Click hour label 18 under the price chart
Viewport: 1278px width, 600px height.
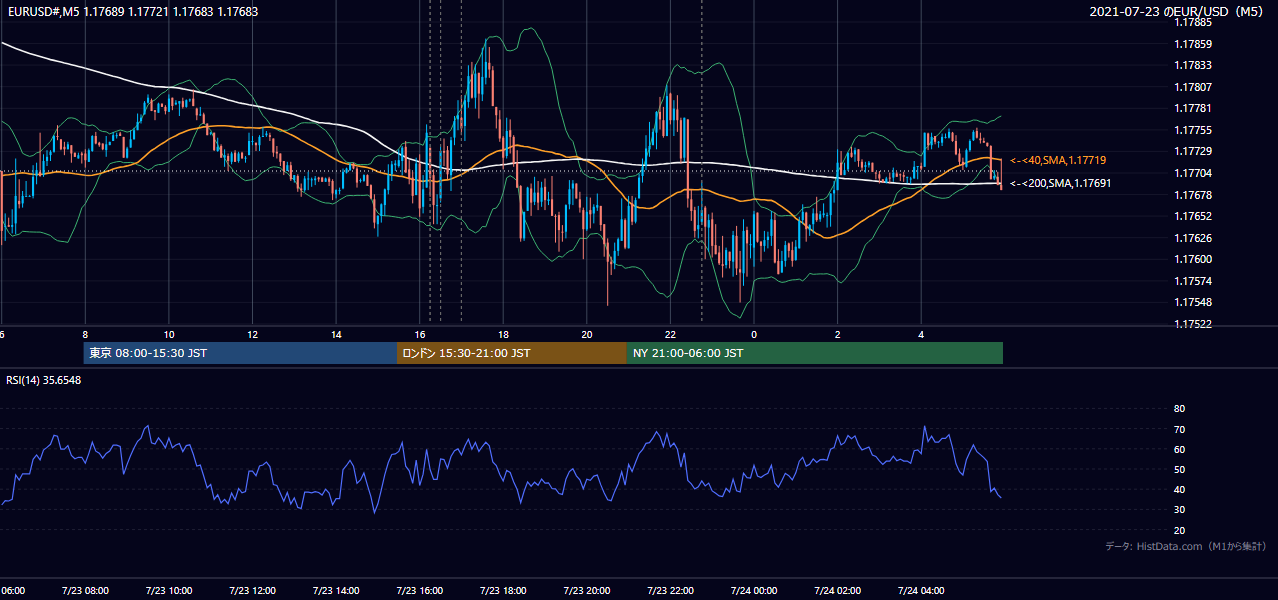(x=503, y=334)
